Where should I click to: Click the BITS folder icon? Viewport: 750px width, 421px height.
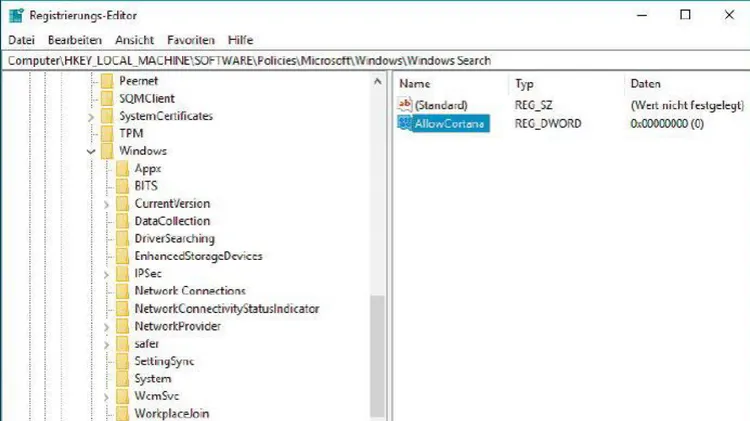click(x=122, y=186)
